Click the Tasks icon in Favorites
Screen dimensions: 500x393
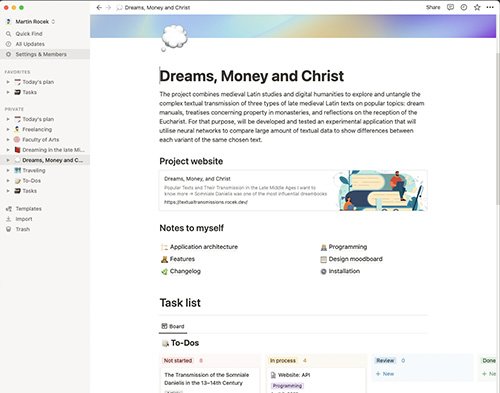pyautogui.click(x=17, y=92)
